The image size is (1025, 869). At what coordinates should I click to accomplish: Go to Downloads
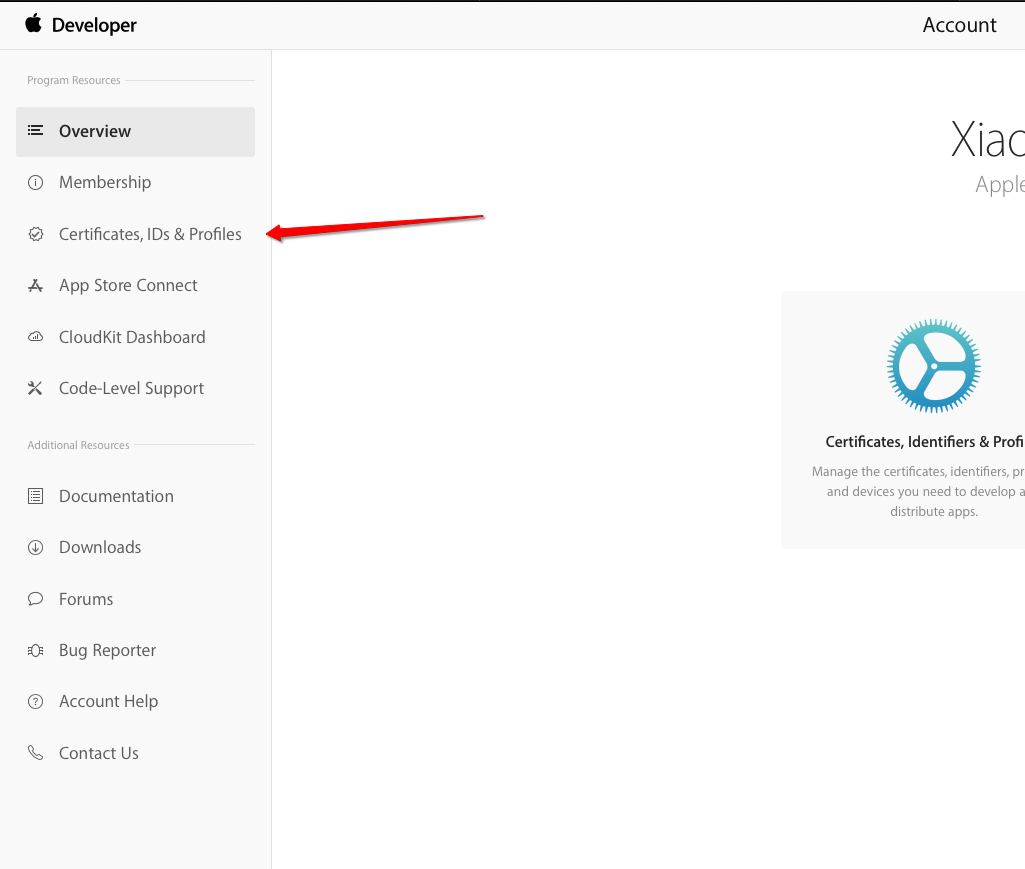point(100,547)
